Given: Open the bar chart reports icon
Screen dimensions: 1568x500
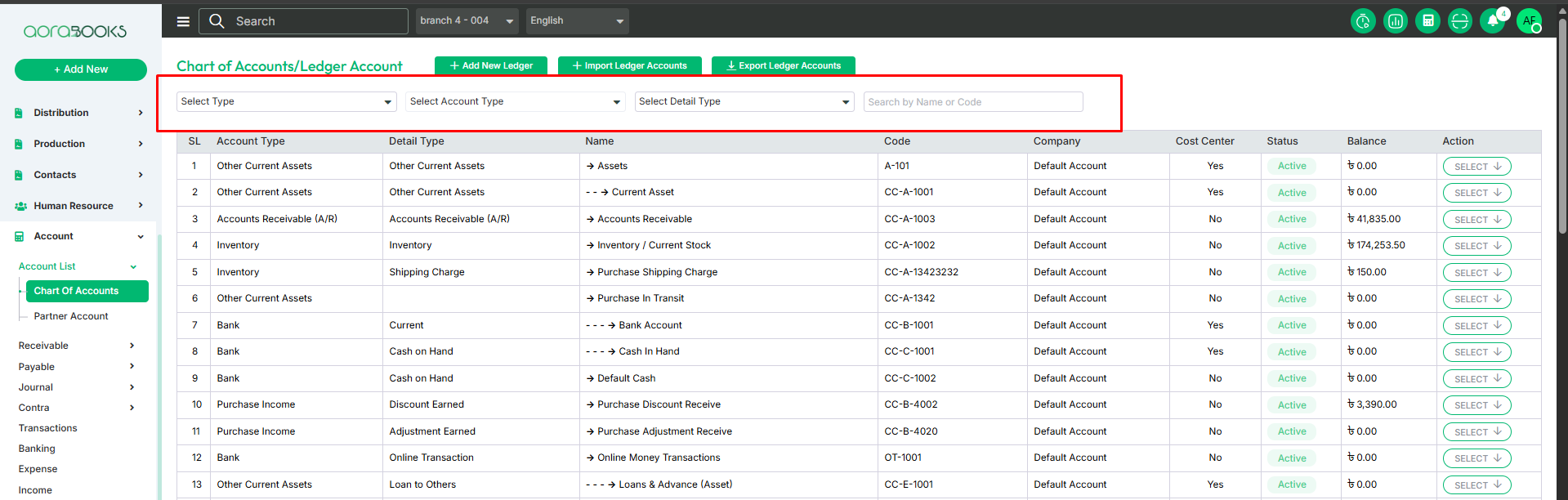Looking at the screenshot, I should (x=1396, y=21).
